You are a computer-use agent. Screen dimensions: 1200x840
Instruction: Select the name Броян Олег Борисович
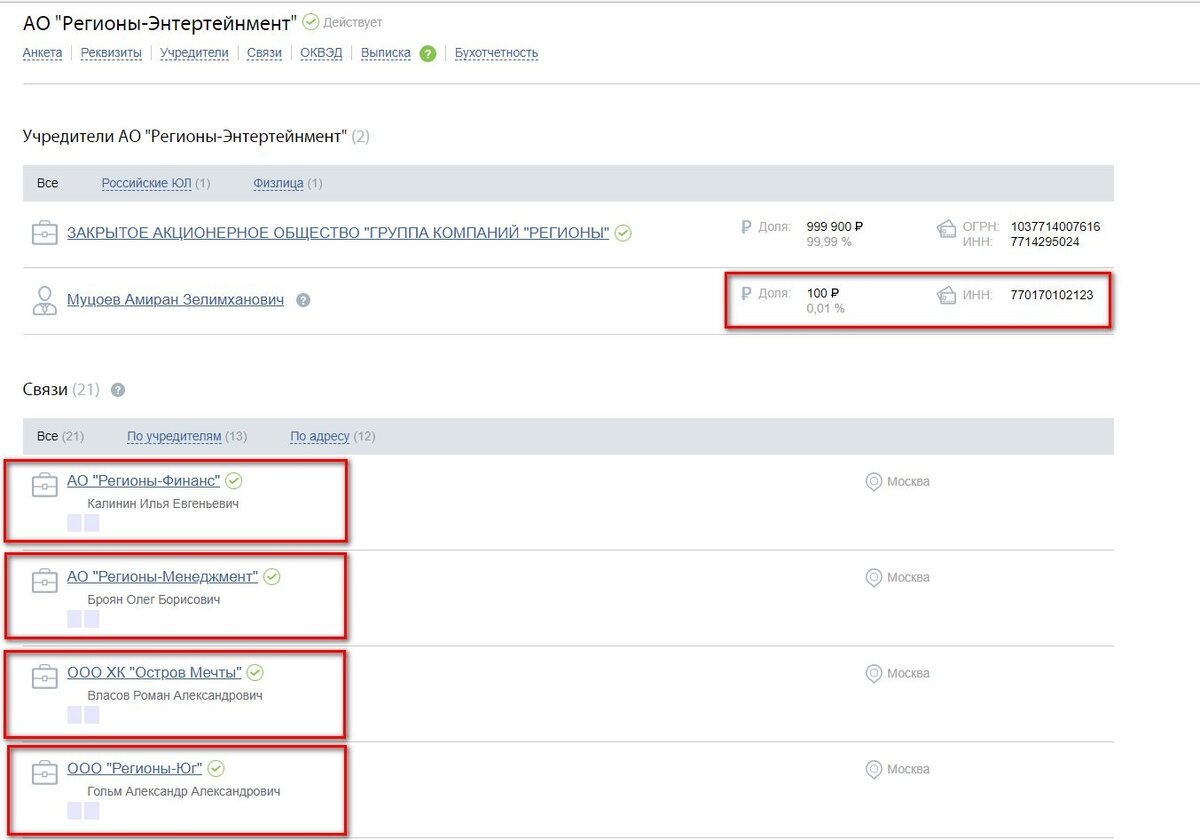click(x=154, y=600)
